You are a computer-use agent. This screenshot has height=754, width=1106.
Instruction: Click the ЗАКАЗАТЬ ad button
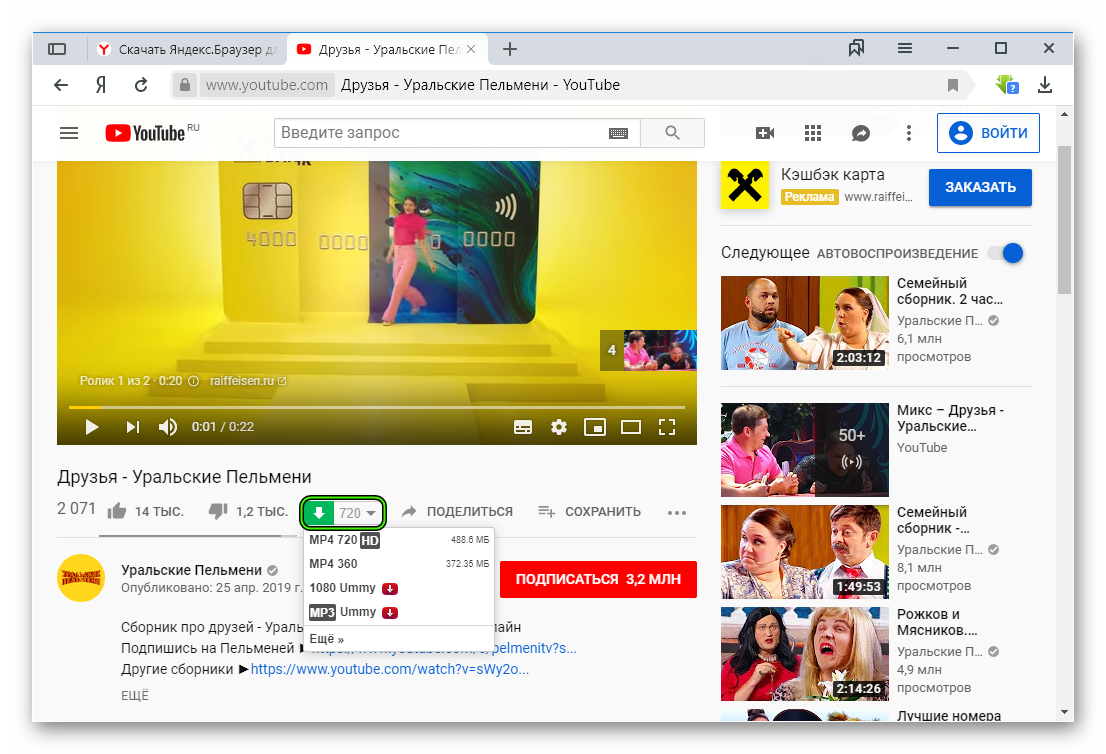980,188
